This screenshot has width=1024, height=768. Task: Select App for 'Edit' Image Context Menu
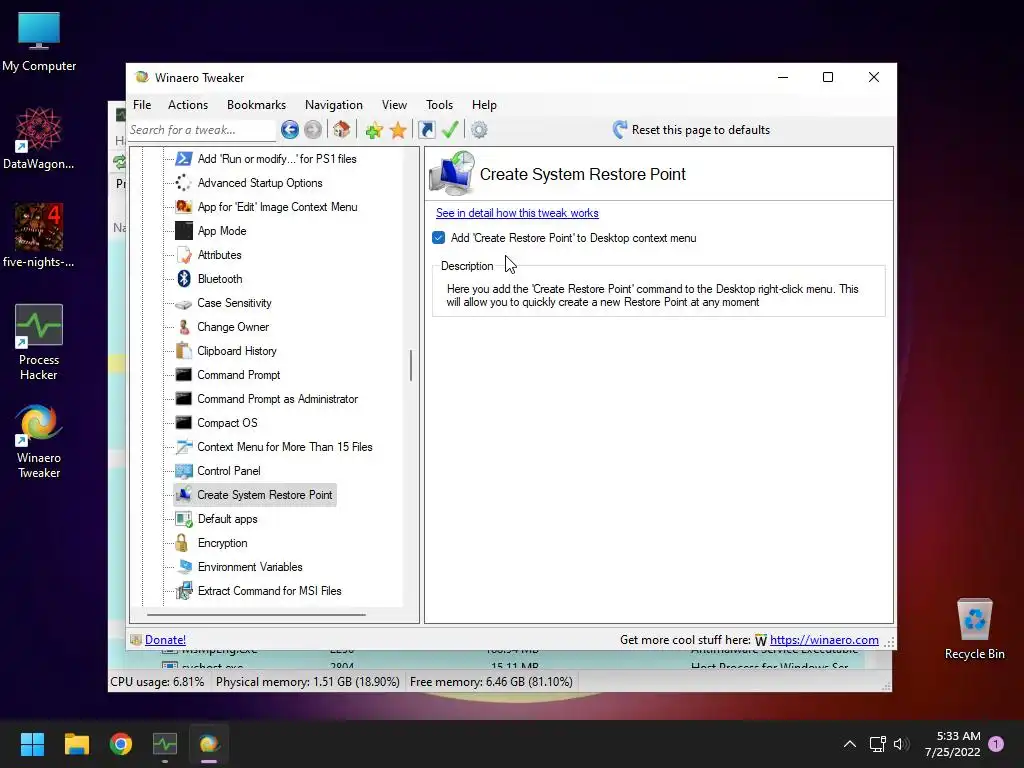click(x=278, y=207)
